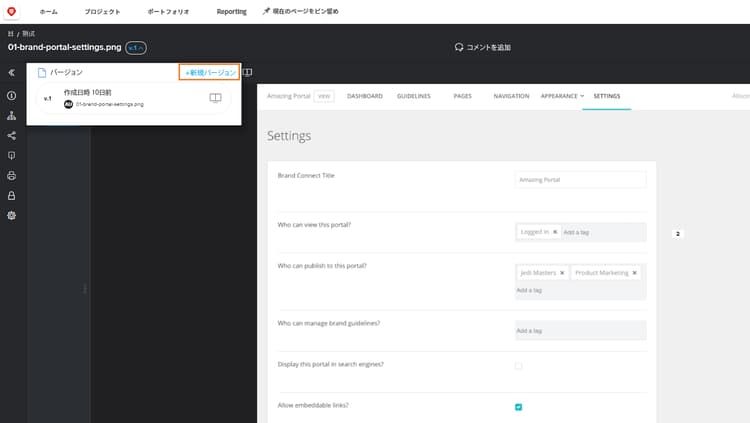Click Add a tag under publish field

(x=529, y=290)
